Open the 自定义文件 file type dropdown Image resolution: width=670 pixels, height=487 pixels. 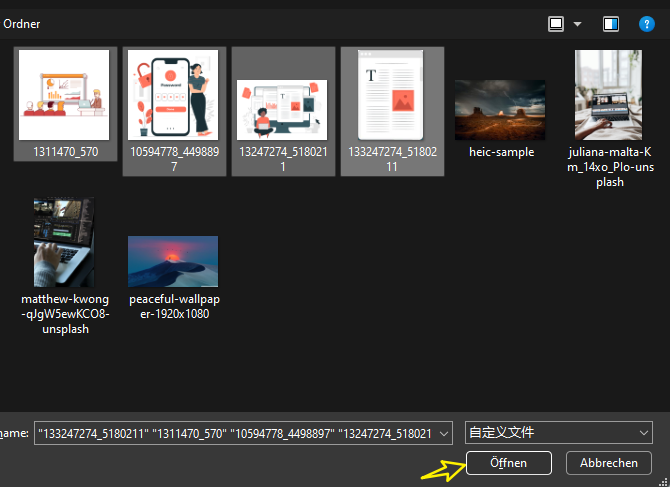click(x=558, y=433)
